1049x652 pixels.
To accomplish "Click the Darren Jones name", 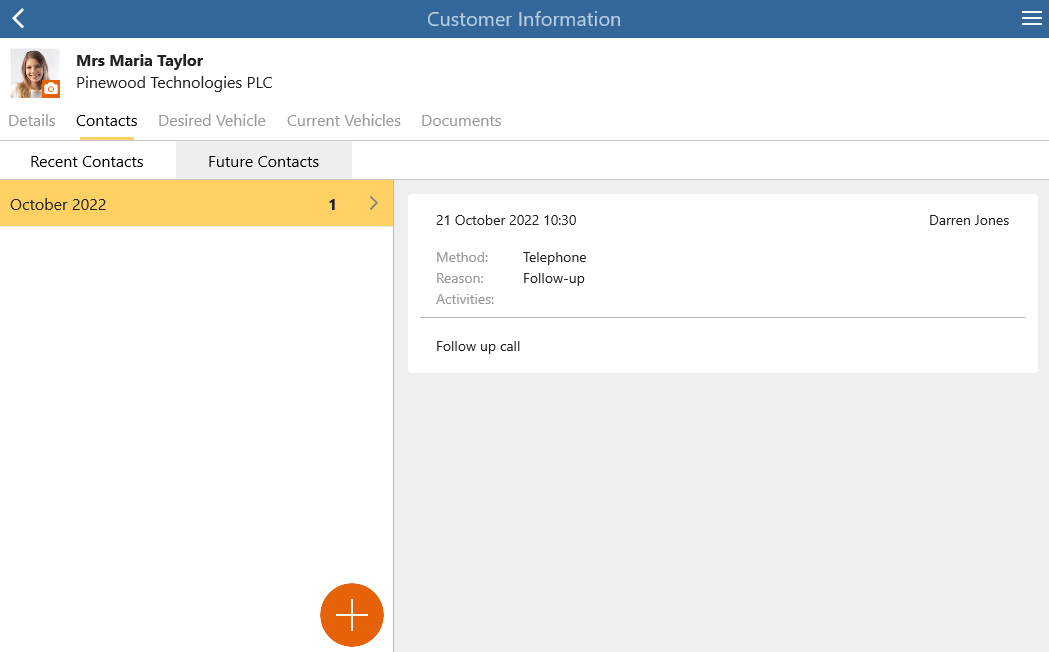I will point(969,220).
